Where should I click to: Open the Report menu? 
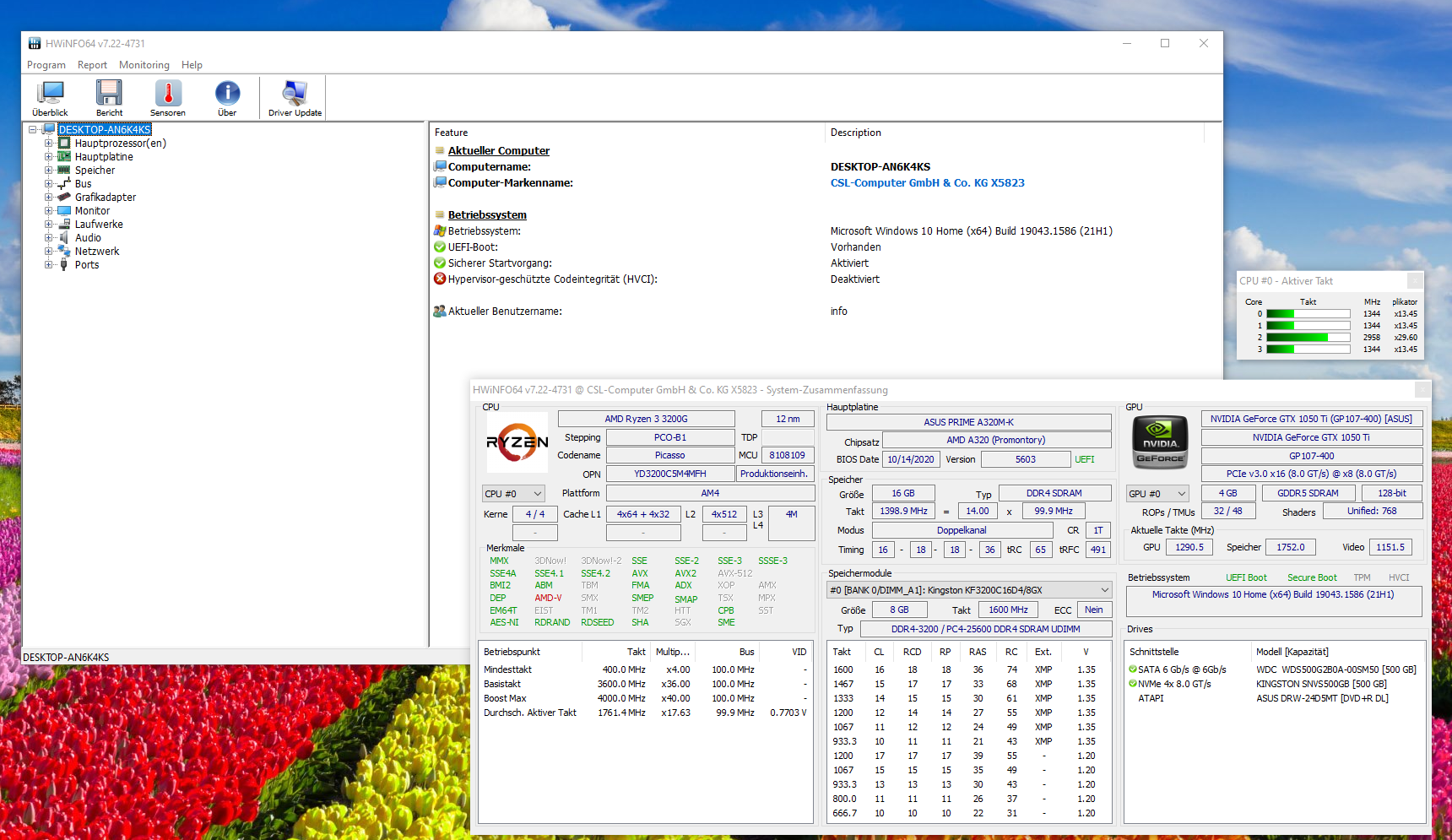[92, 65]
